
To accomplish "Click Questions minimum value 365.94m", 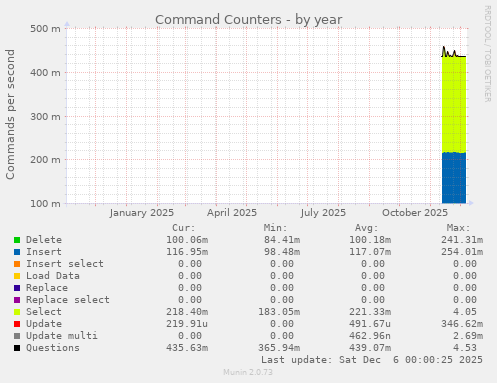I will (279, 348).
